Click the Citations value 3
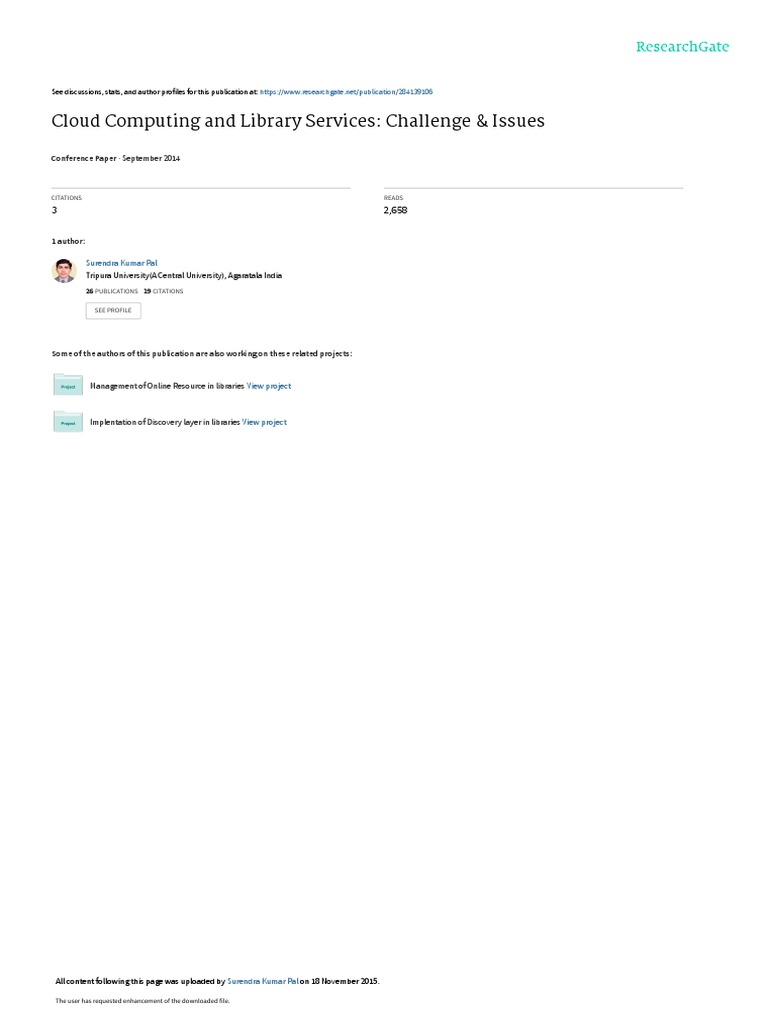 [x=54, y=210]
